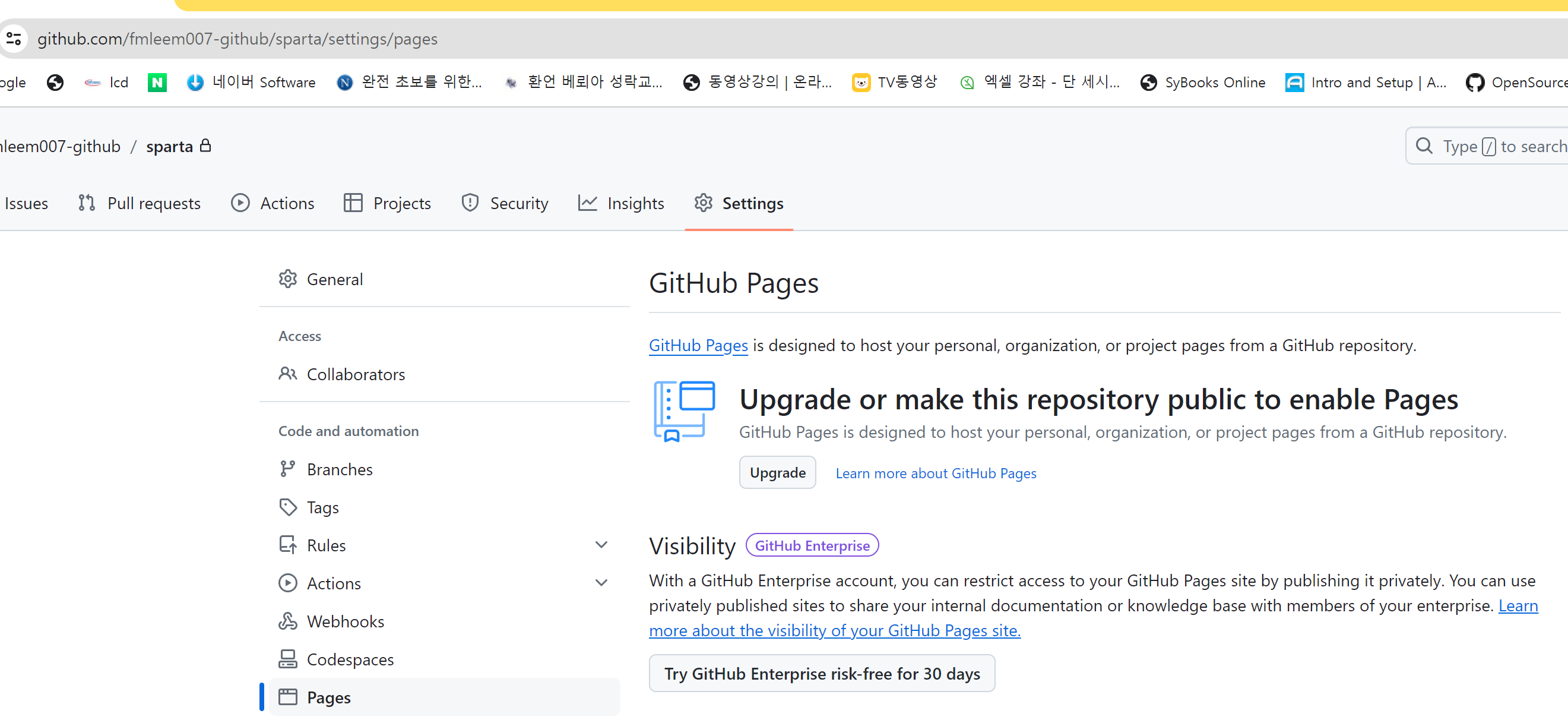Screen dimensions: 1568x723
Task: Open the SyBooks Online bookmark
Action: point(1203,82)
